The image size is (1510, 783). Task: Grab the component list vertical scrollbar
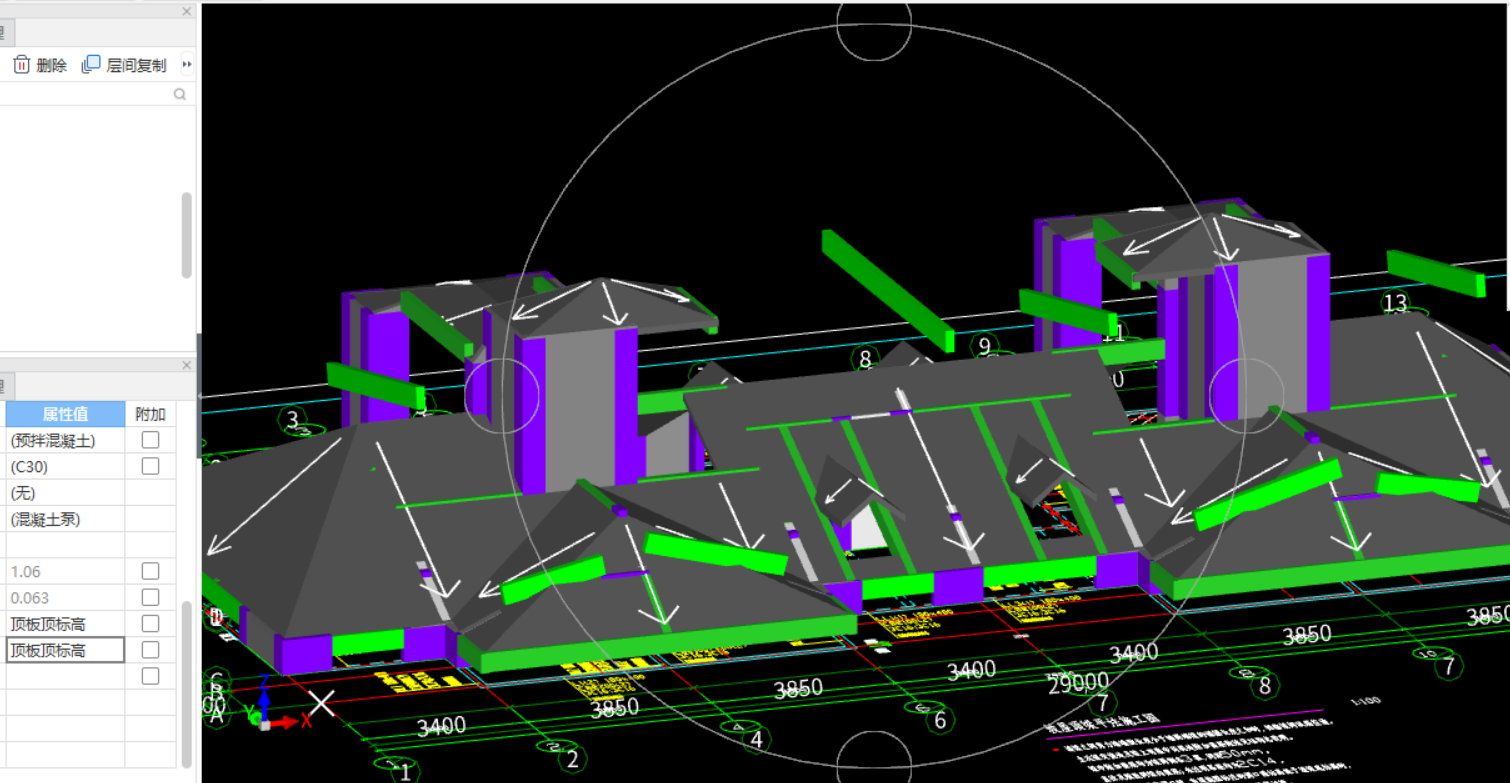[186, 235]
